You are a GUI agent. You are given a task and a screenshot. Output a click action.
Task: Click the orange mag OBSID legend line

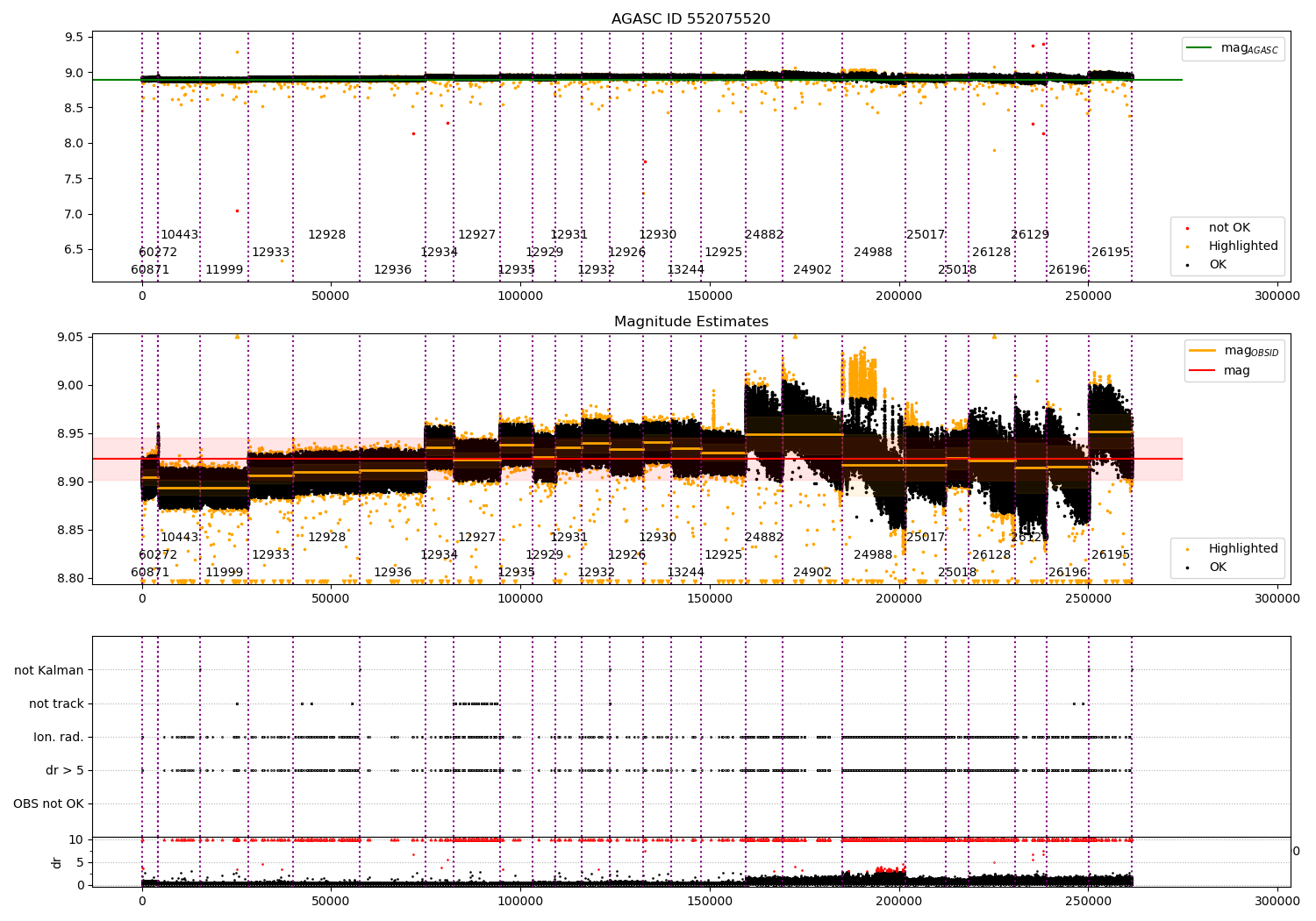tap(1202, 350)
